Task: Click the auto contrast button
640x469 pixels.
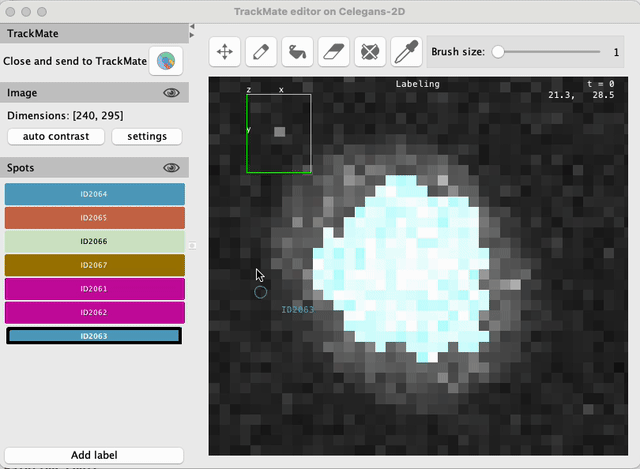Action: pyautogui.click(x=56, y=136)
